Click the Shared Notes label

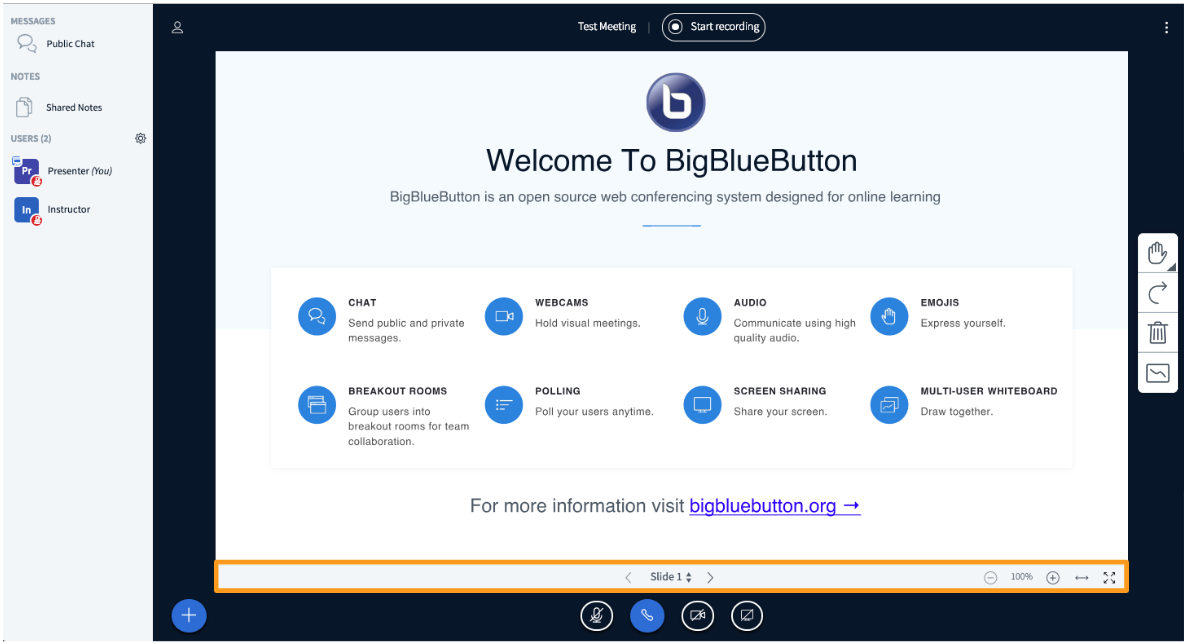pyautogui.click(x=74, y=107)
